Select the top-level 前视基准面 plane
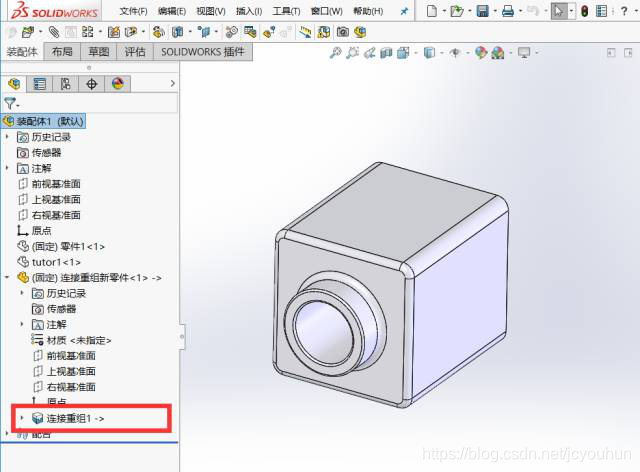640x472 pixels. (49, 184)
